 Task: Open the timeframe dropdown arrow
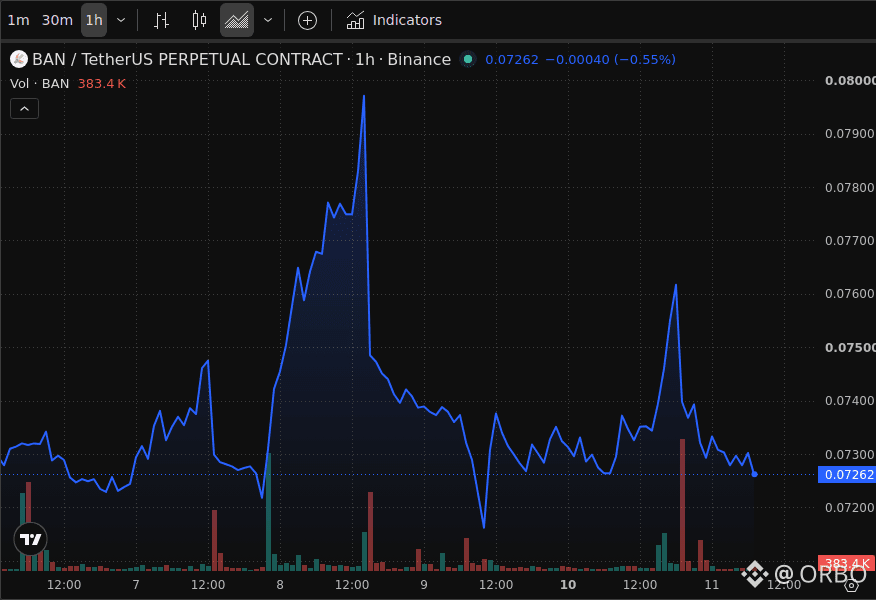tap(121, 20)
